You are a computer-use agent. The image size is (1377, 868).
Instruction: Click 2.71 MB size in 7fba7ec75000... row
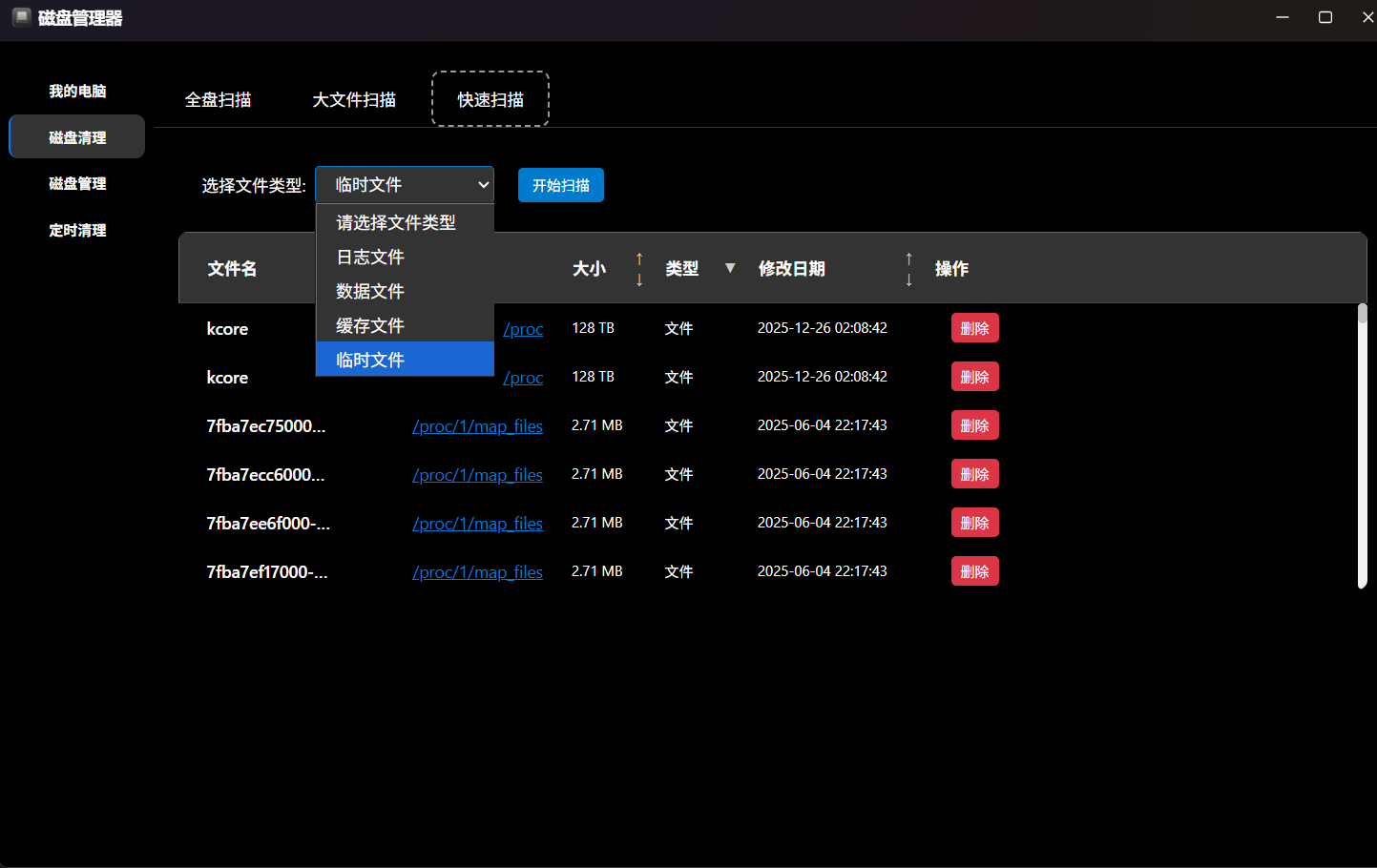pyautogui.click(x=596, y=425)
